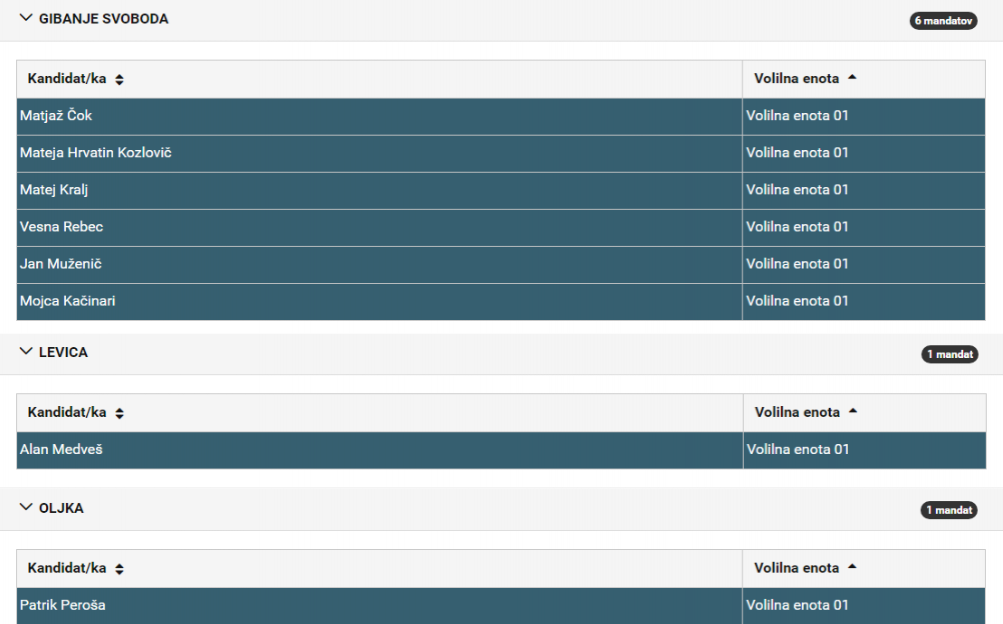Click Kandidat/ka header label in OLJKA table

tap(67, 568)
